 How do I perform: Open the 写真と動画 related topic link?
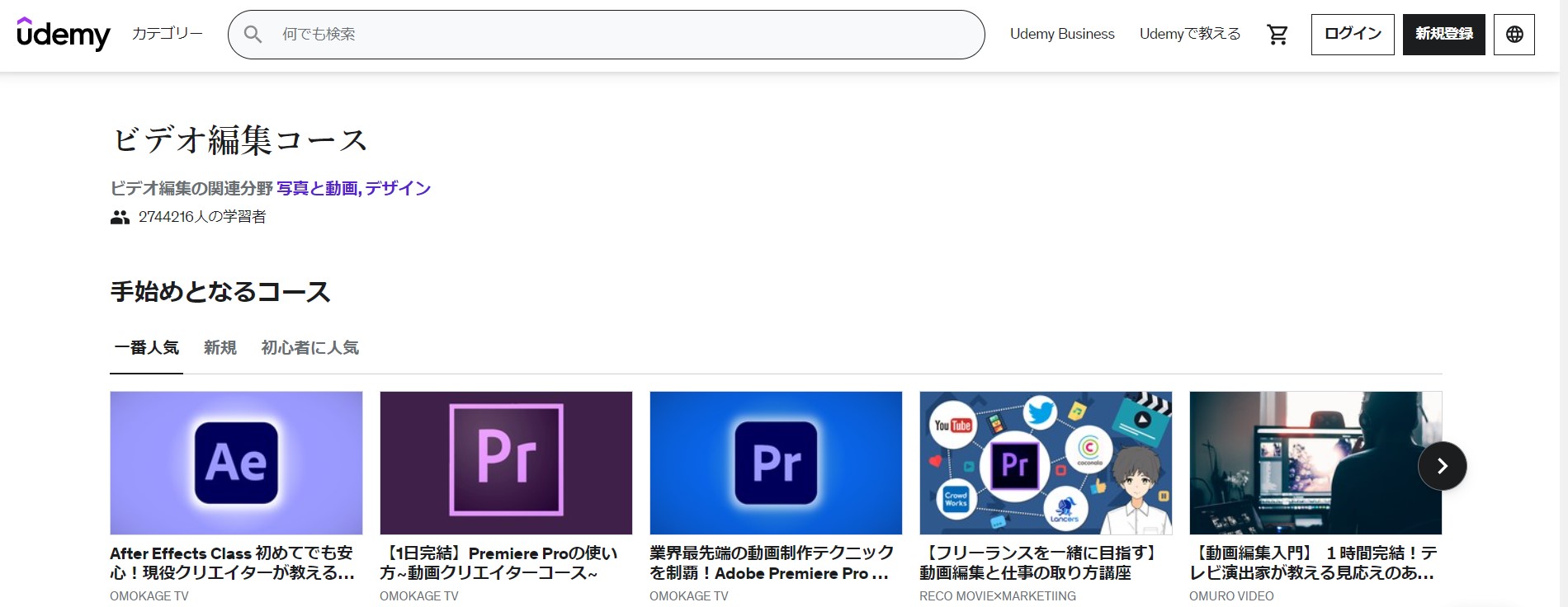pyautogui.click(x=316, y=188)
